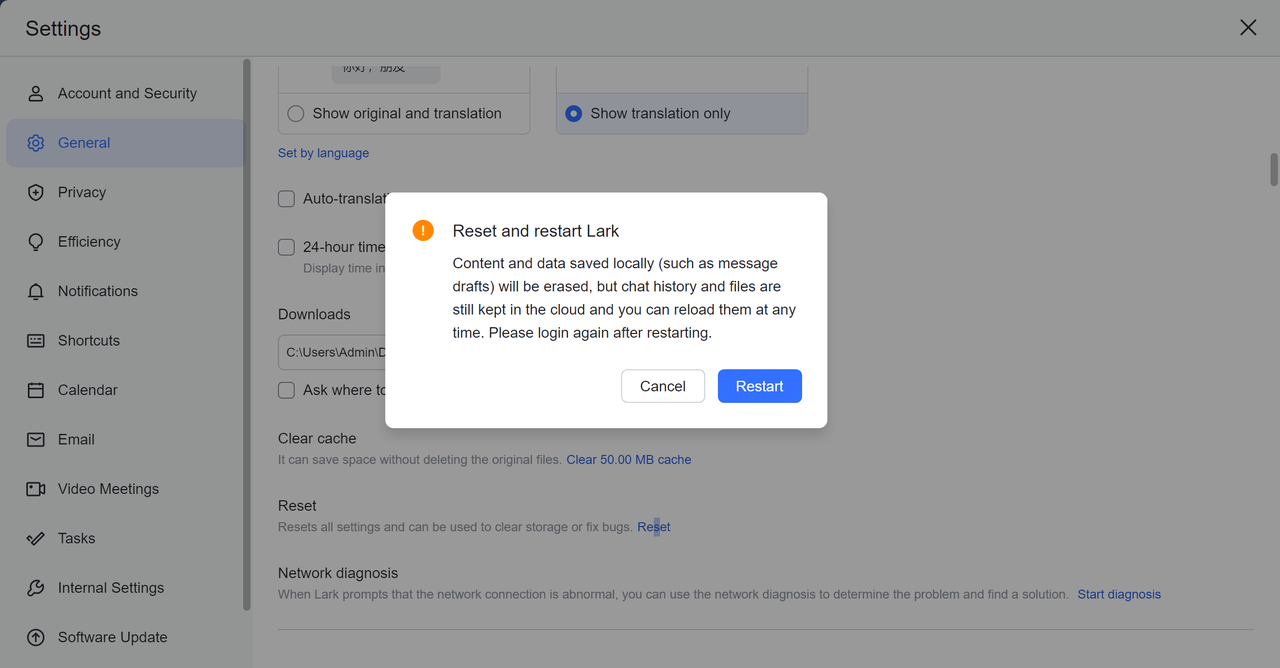
Task: Open the Calendar settings tab
Action: click(87, 390)
